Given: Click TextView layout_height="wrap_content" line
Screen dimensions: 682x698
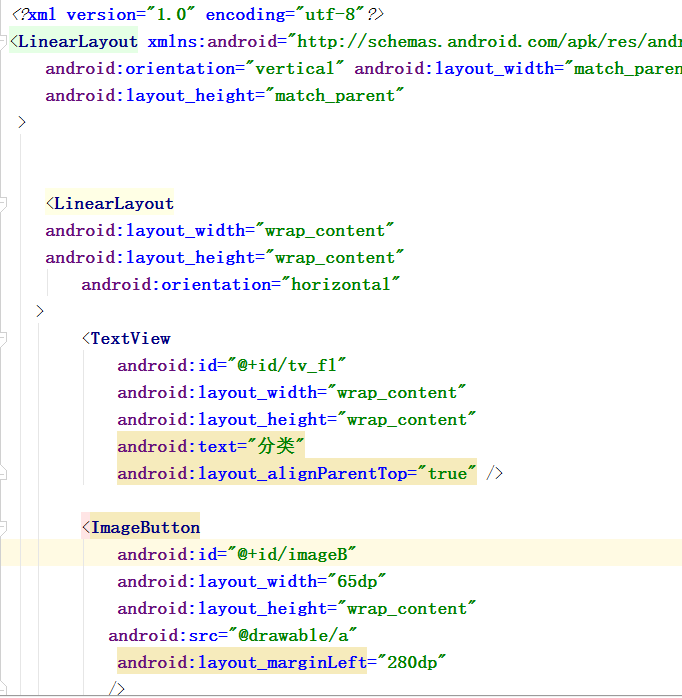Looking at the screenshot, I should (296, 420).
